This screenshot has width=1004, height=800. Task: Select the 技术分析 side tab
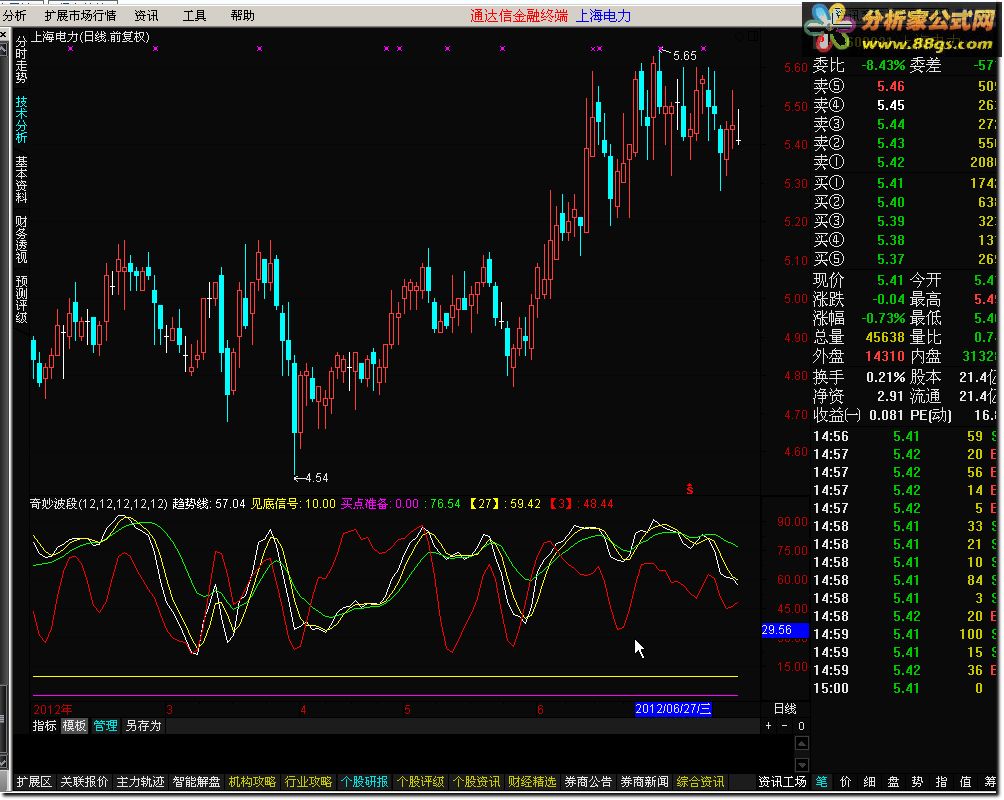[21, 119]
